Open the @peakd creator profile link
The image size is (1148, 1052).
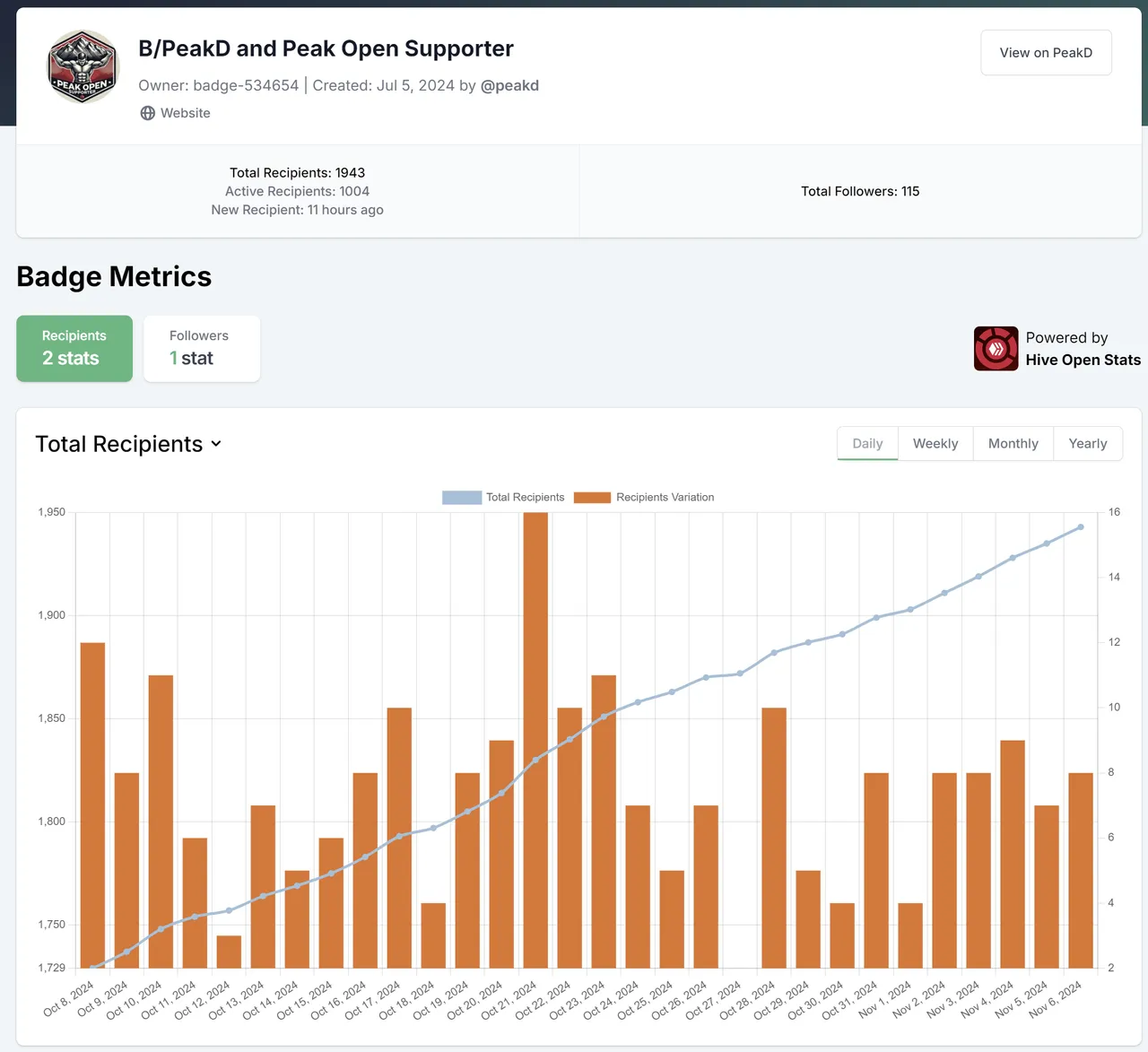pyautogui.click(x=509, y=85)
